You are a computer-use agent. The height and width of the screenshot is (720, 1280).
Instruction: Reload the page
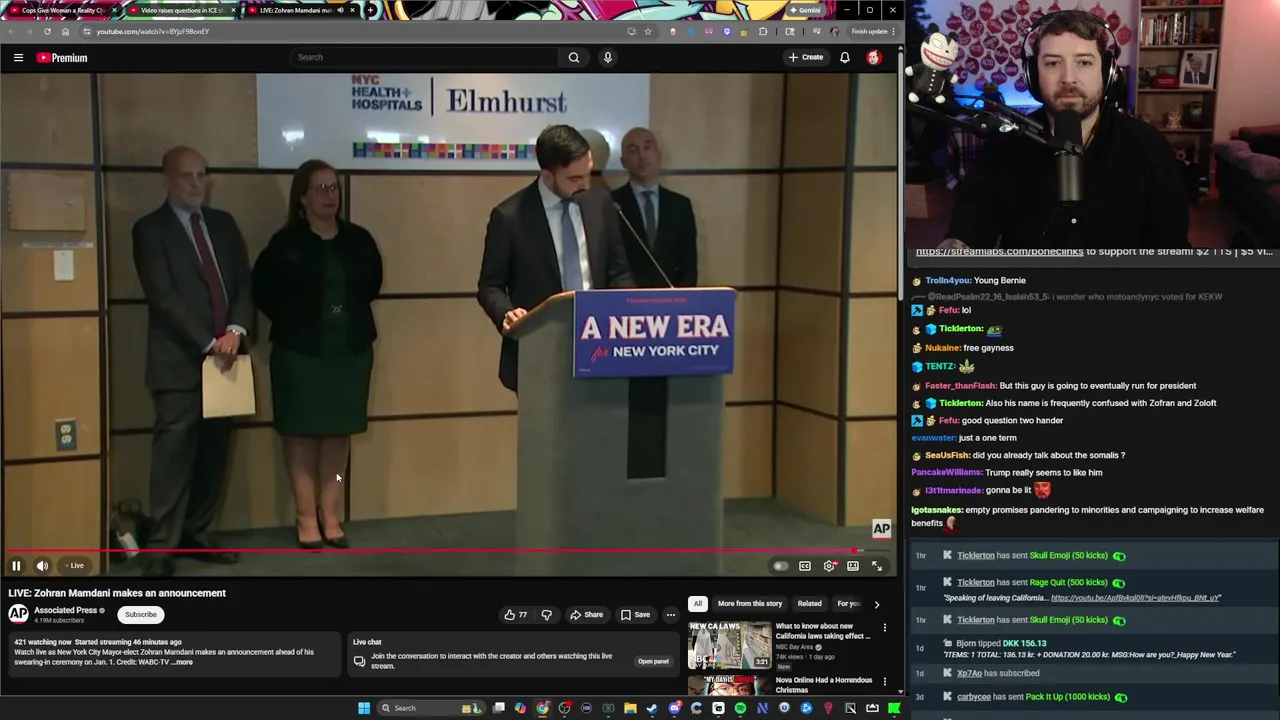coord(47,31)
